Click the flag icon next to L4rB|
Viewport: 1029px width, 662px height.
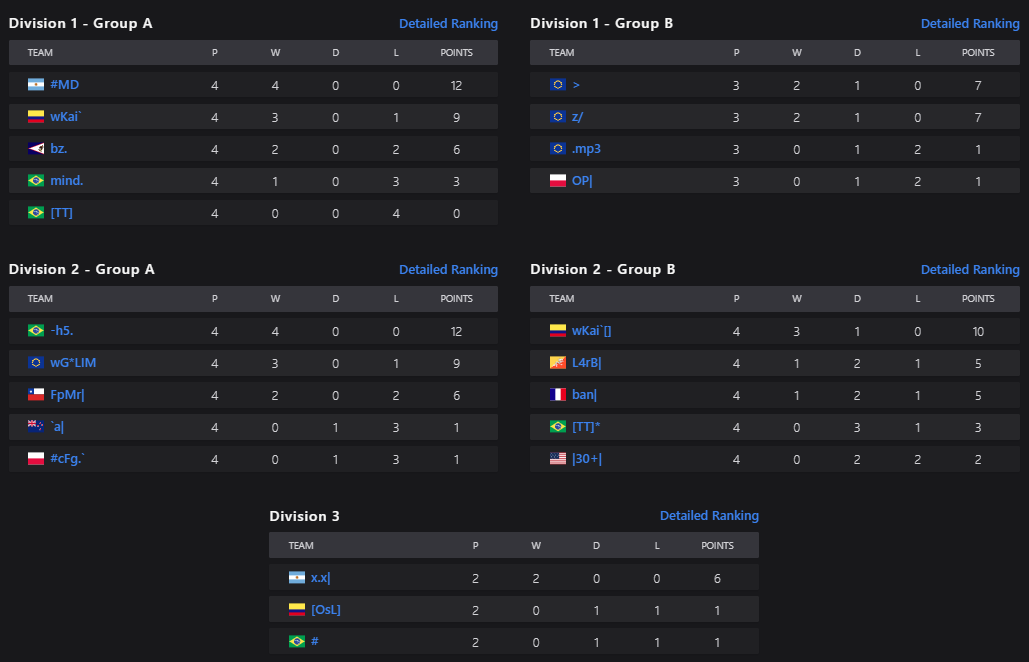558,362
